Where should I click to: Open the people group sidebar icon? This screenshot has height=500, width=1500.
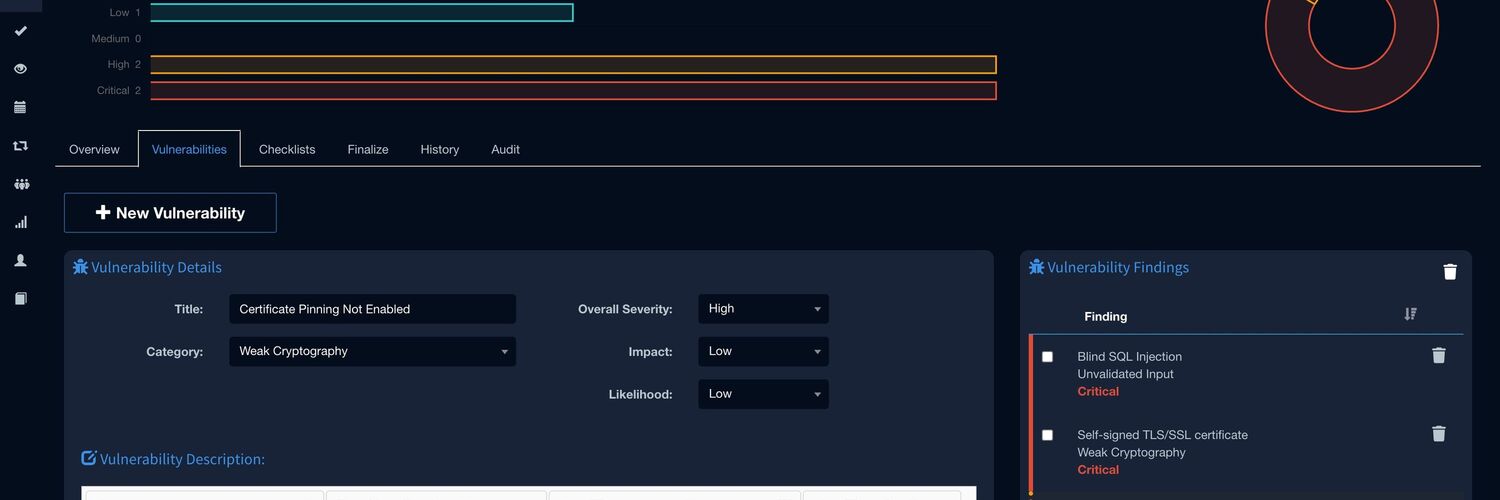(x=20, y=184)
